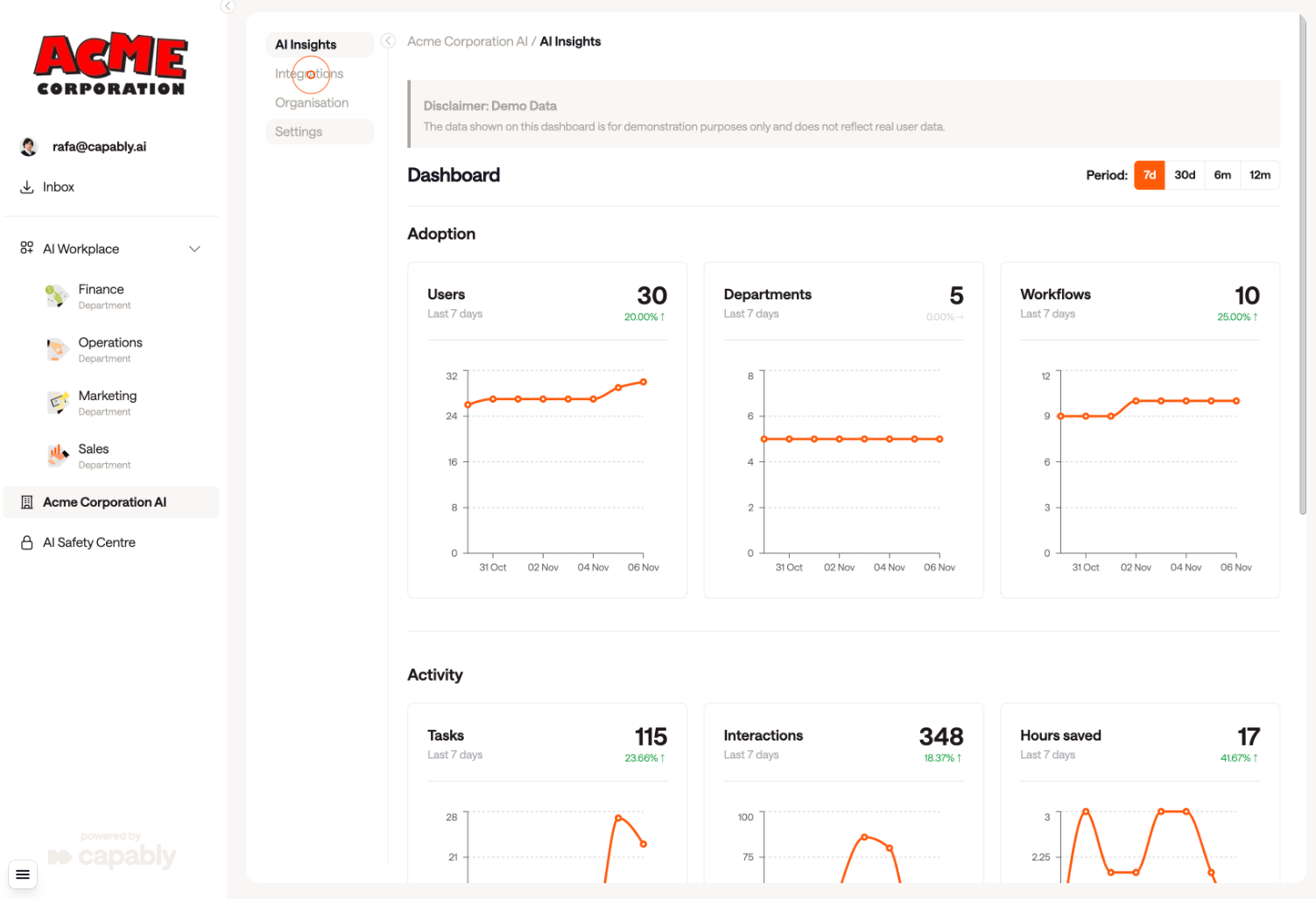This screenshot has width=1316, height=899.
Task: Collapse the AI Workplace section chevron
Action: pos(194,249)
